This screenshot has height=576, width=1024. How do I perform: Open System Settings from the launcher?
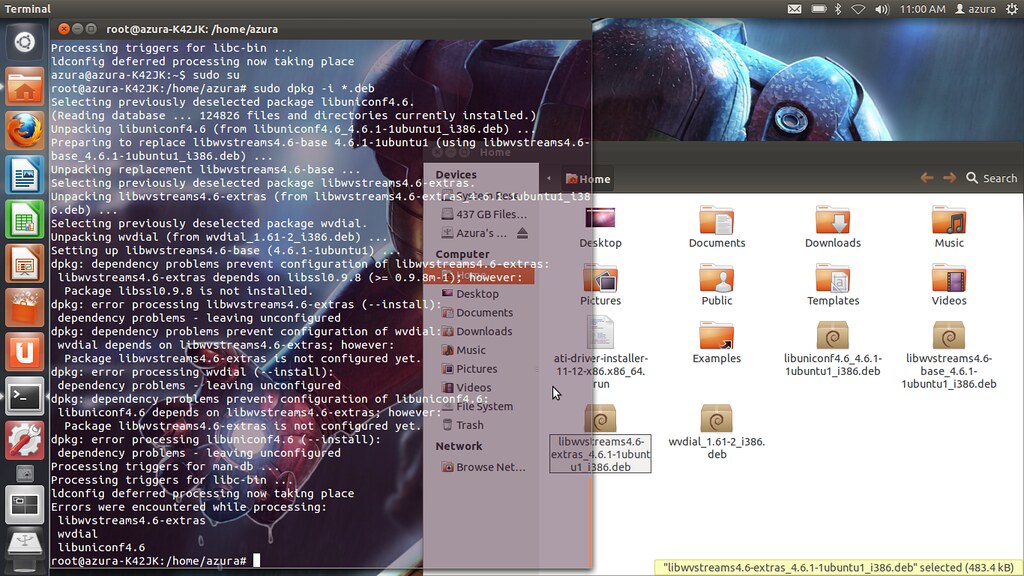point(24,440)
